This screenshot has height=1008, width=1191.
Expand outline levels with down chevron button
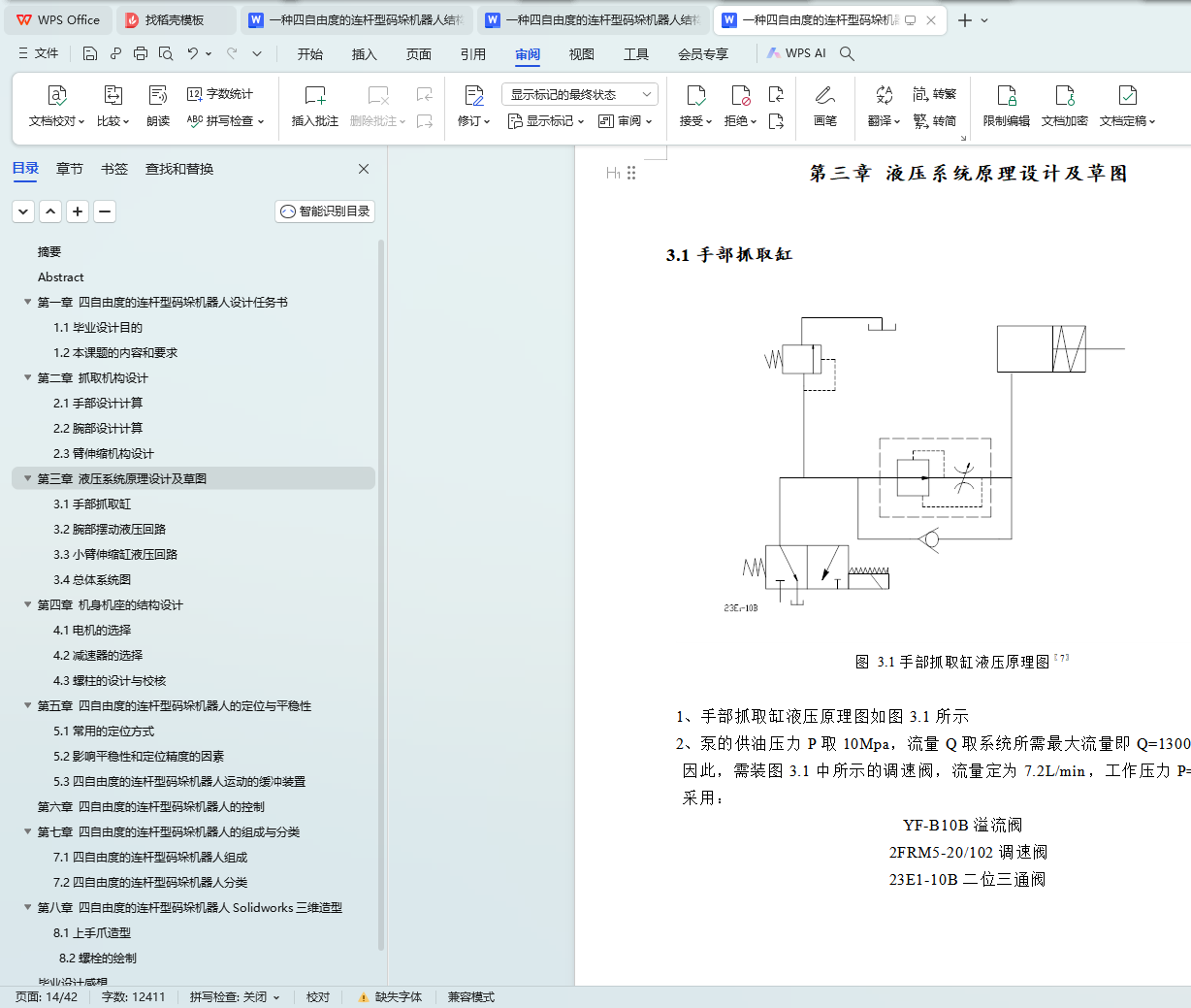point(23,211)
